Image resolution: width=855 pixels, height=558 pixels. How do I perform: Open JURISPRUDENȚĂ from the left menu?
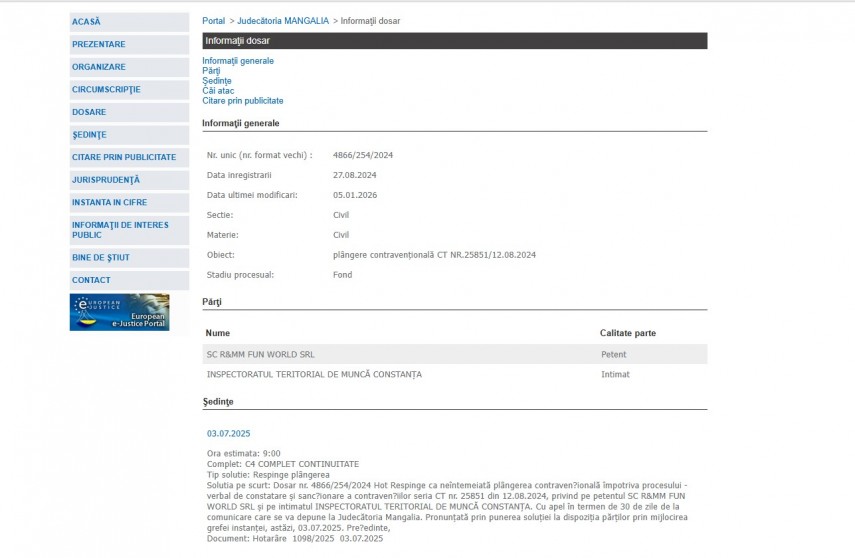point(106,179)
